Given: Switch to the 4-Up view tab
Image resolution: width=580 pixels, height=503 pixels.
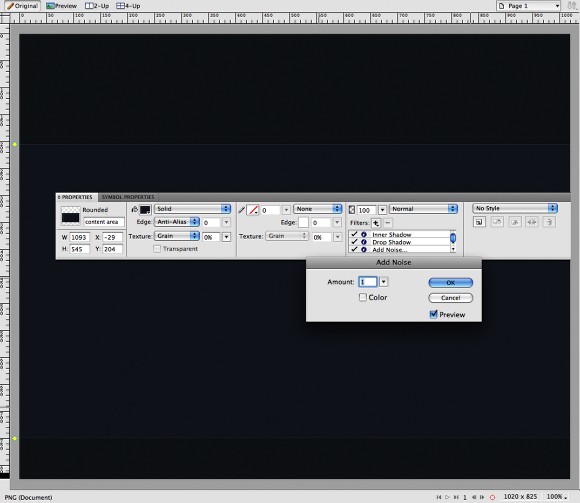Looking at the screenshot, I should click(128, 6).
